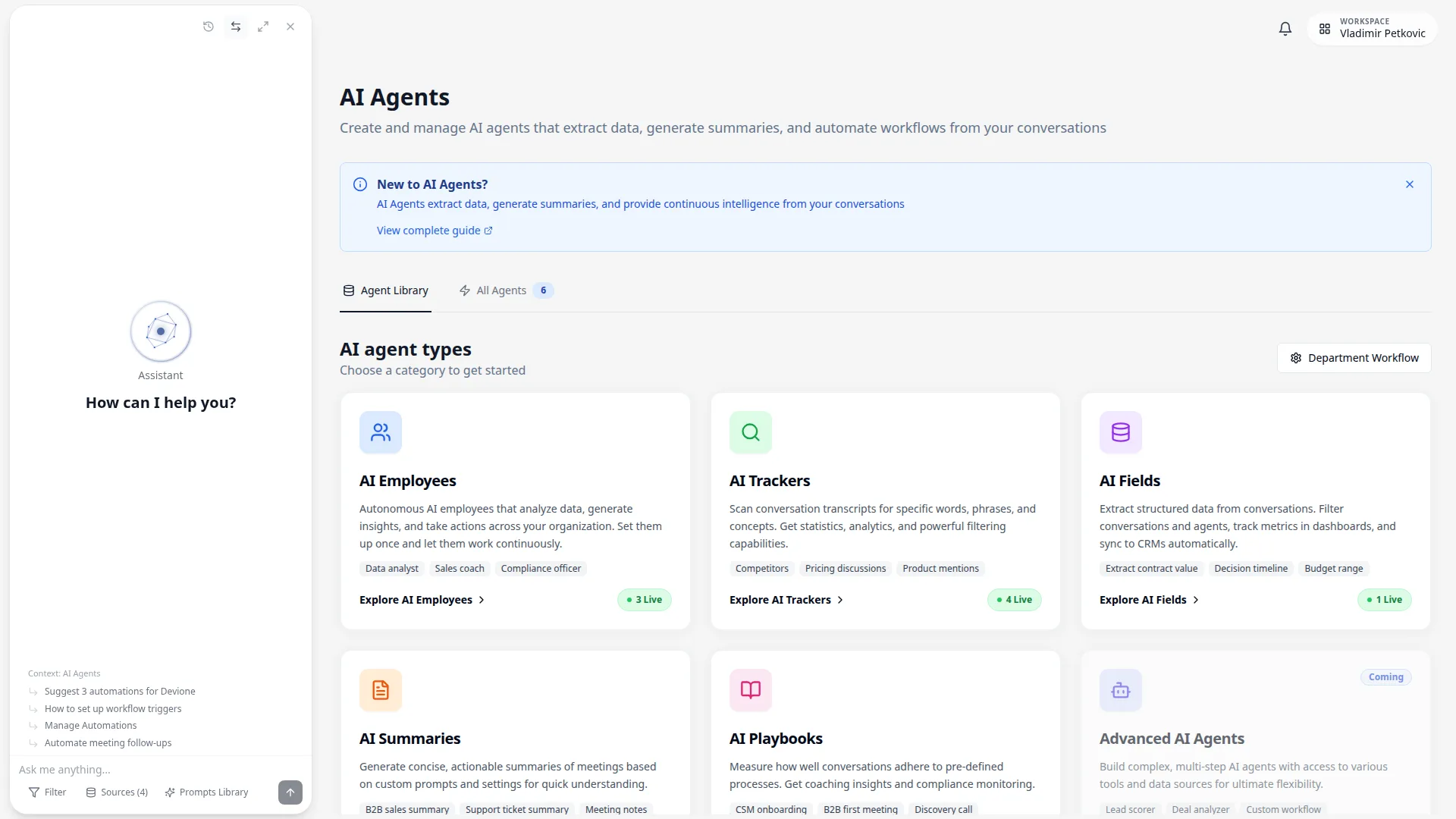Click the AI Summaries document icon
Screen dimensions: 1456x819
[x=381, y=690]
